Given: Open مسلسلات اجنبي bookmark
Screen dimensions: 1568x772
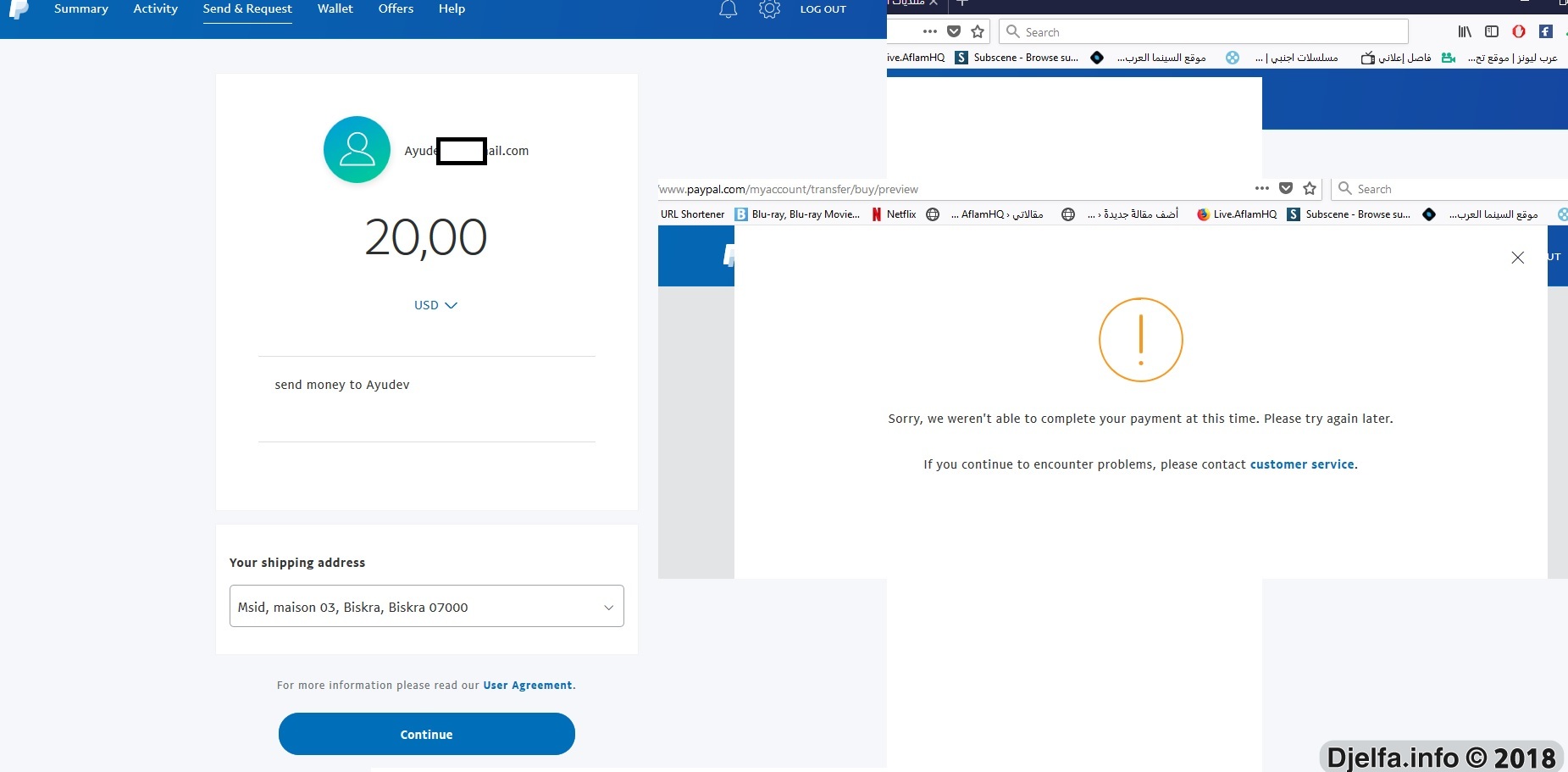Looking at the screenshot, I should click(1283, 58).
